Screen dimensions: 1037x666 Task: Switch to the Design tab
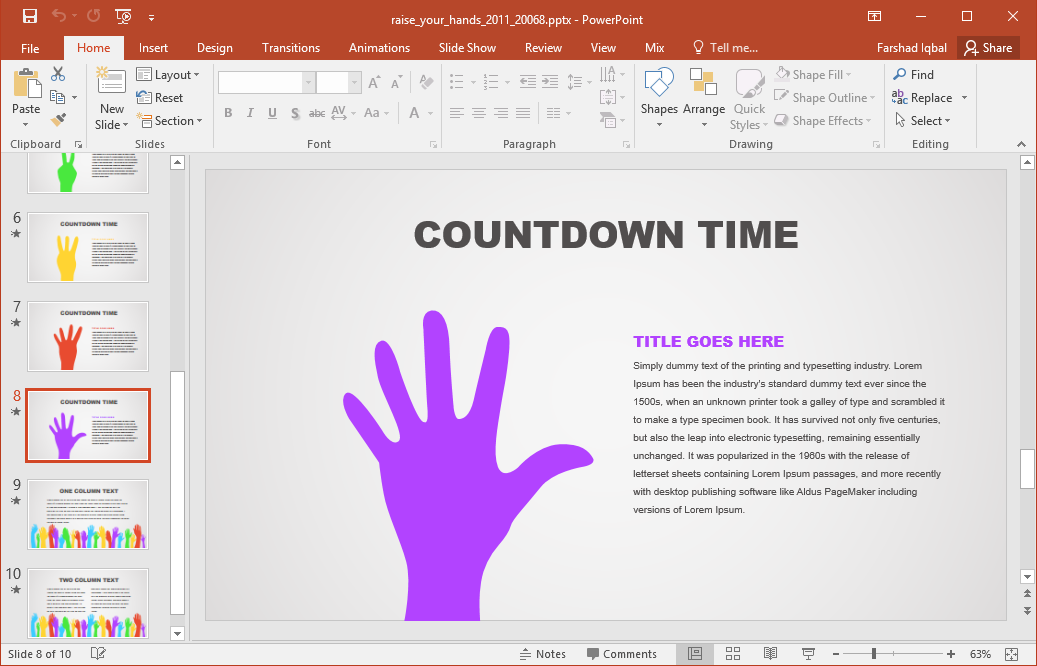tap(214, 48)
